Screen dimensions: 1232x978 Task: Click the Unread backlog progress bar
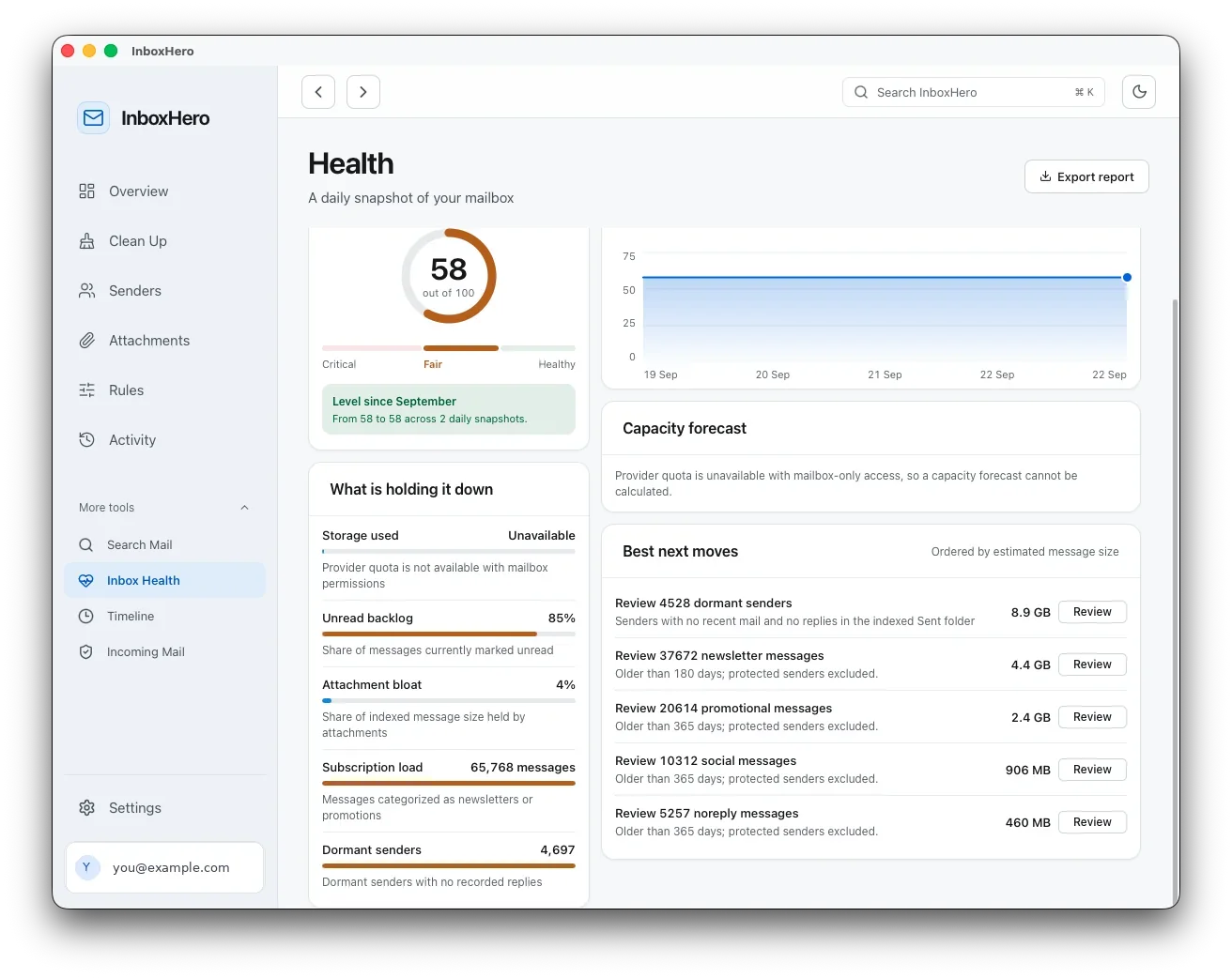click(449, 634)
